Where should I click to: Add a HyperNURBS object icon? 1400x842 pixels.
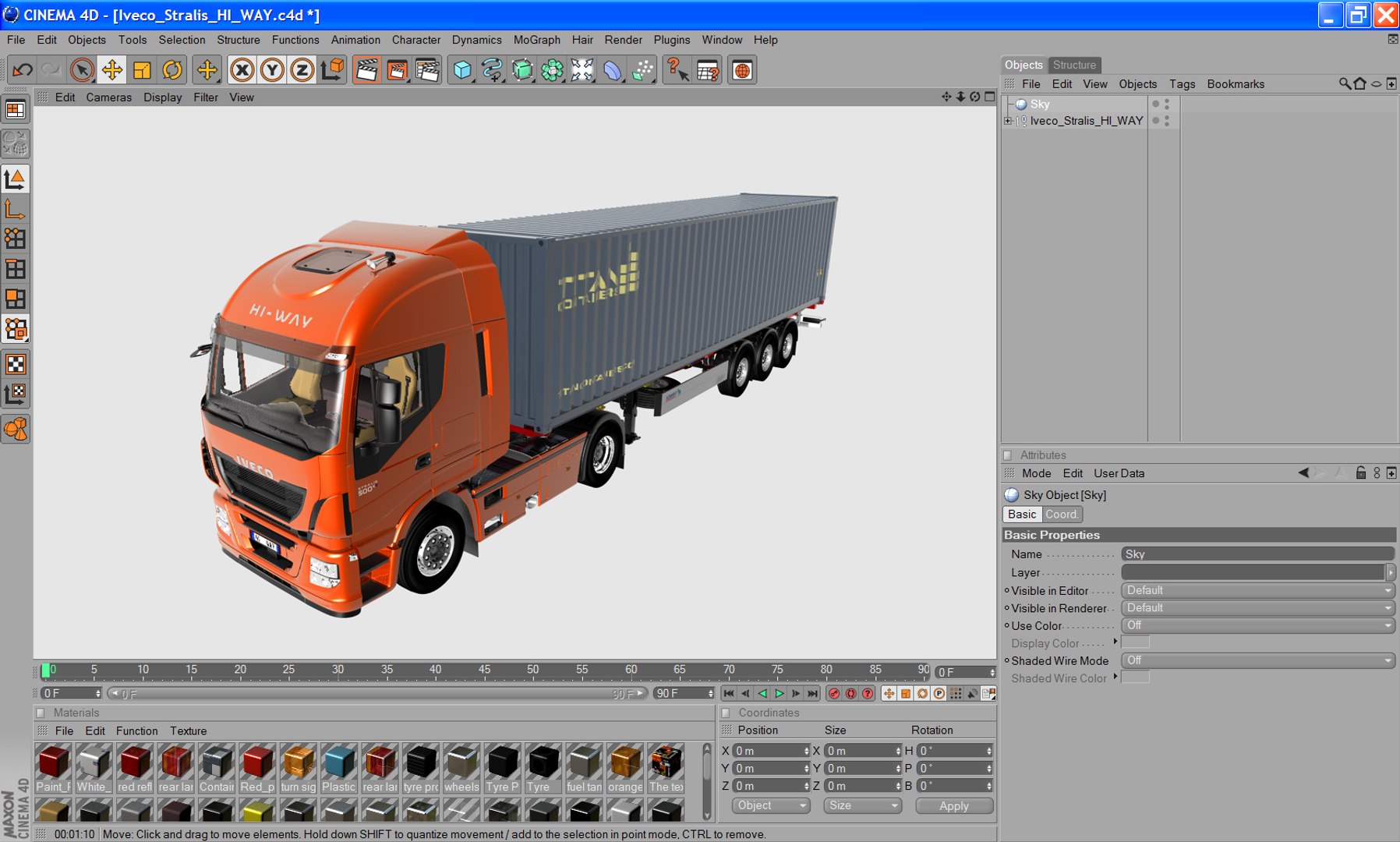click(522, 70)
